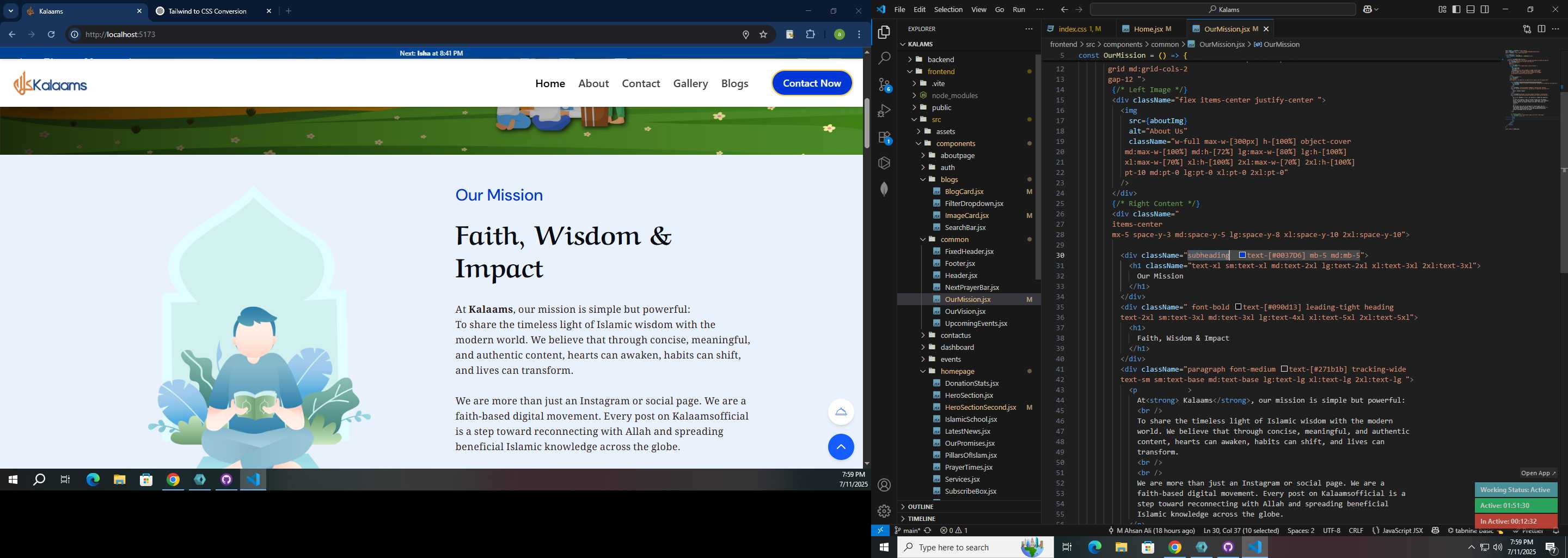Toggle the bottom Panel in VS Code
The width and height of the screenshot is (1568, 558).
tap(1471, 9)
